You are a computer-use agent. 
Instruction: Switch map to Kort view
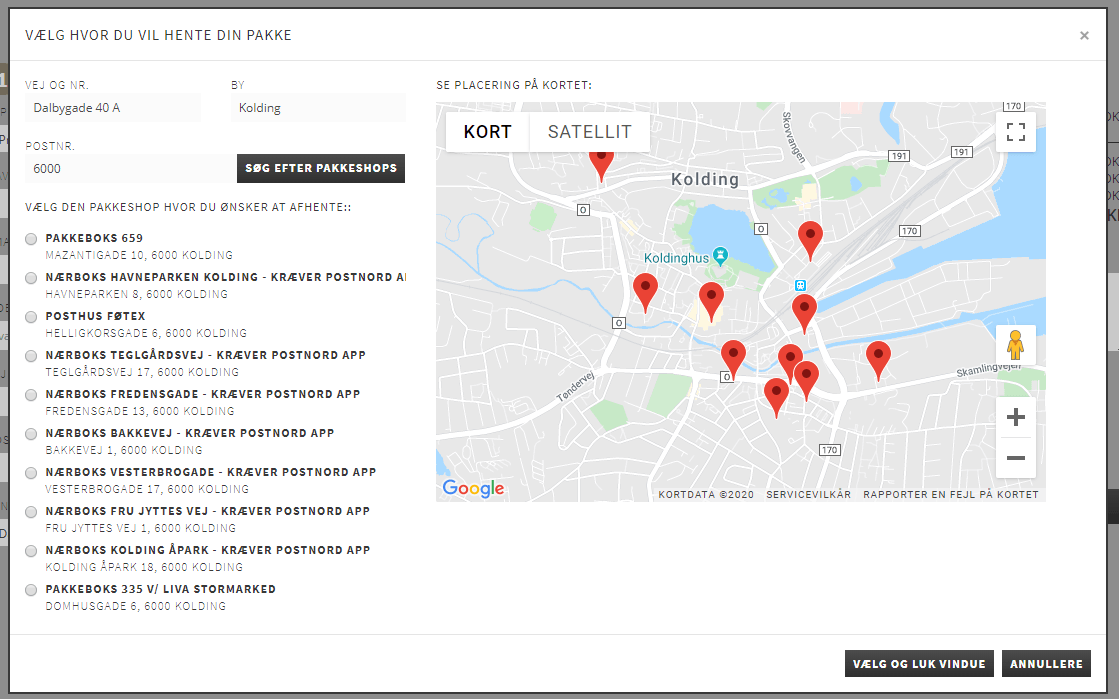click(x=487, y=132)
